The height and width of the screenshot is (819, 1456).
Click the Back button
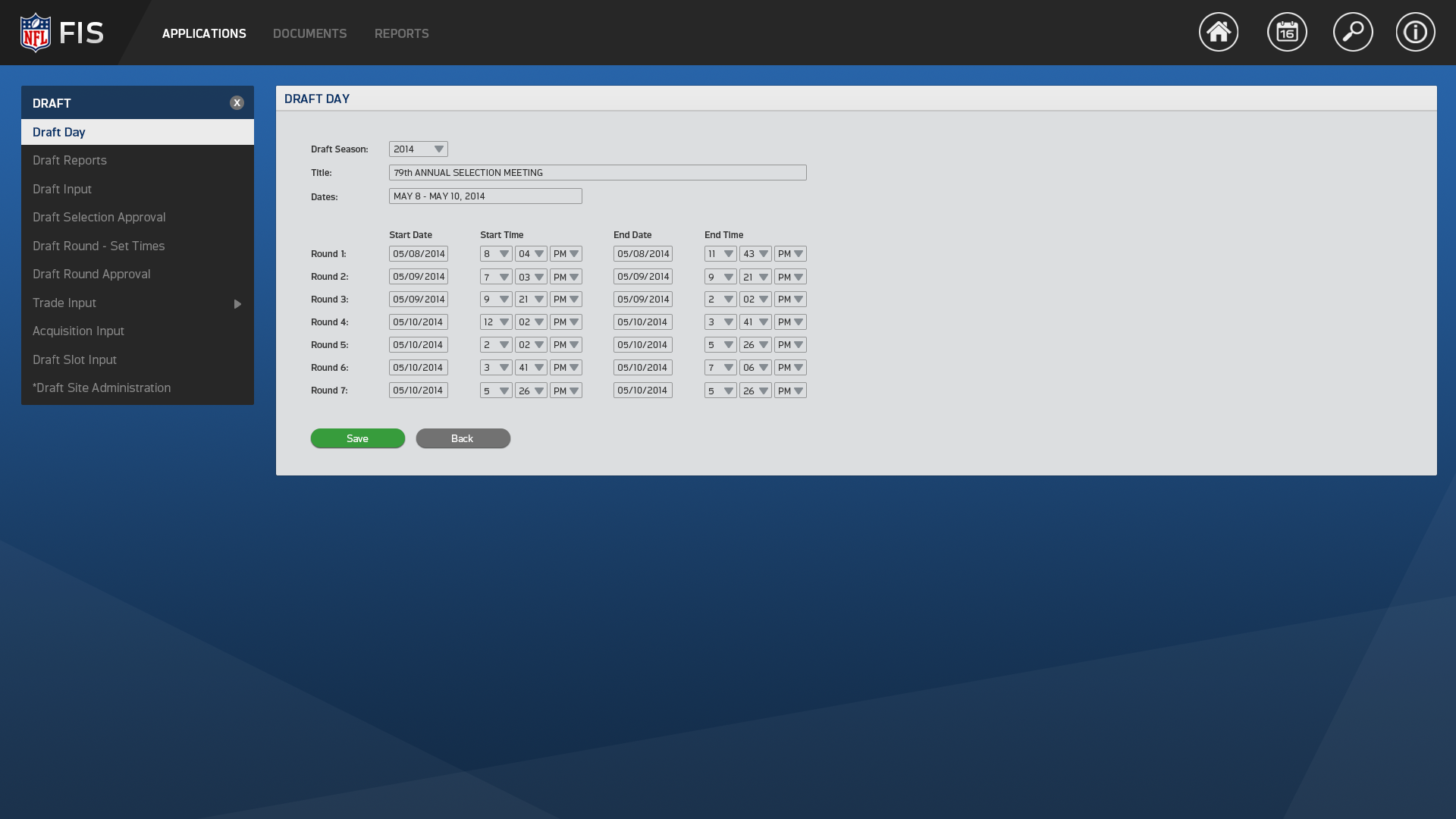[x=463, y=438]
